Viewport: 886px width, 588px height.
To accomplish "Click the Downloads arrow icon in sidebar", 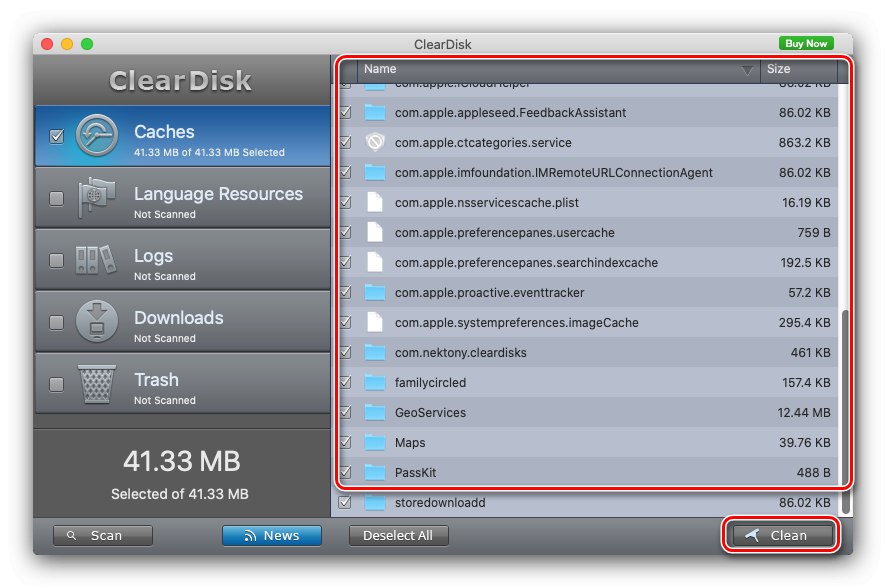I will click(96, 321).
